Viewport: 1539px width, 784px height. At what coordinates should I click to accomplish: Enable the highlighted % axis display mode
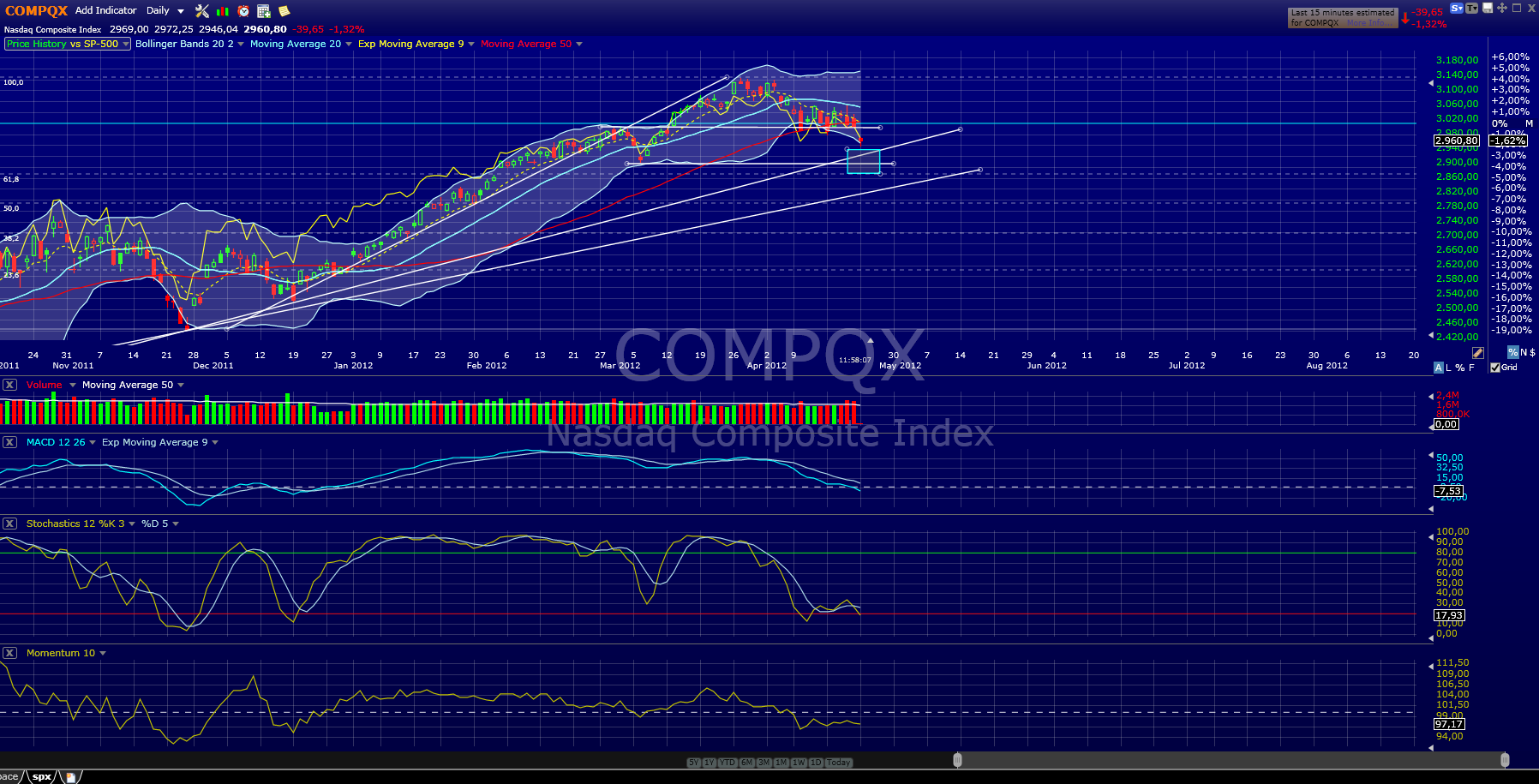coord(1513,352)
